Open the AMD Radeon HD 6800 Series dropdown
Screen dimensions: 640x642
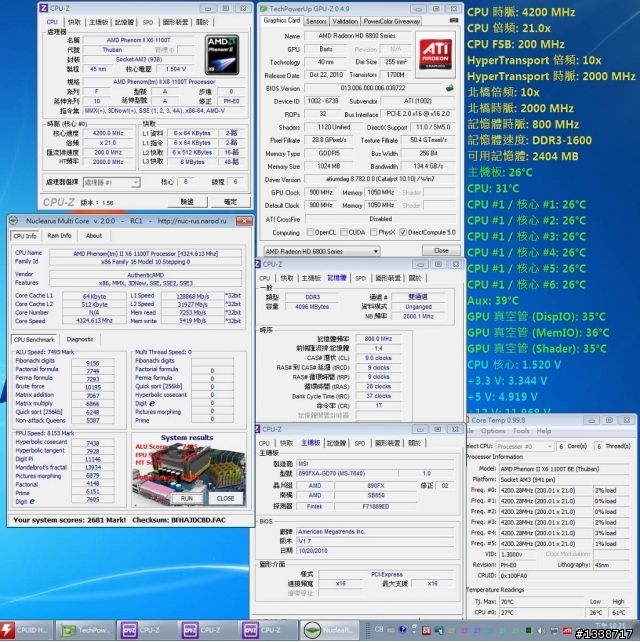pos(321,251)
